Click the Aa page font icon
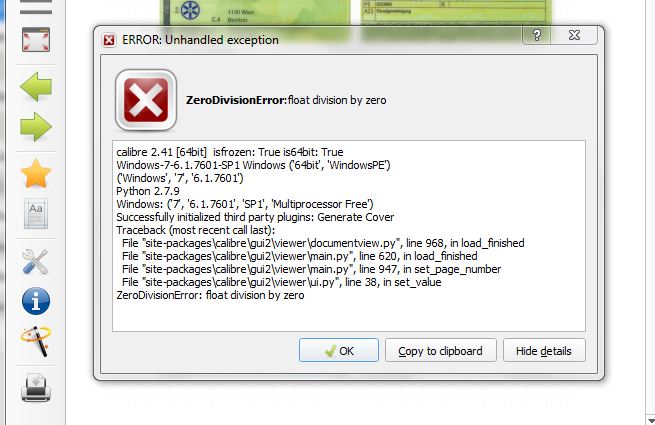655x425 pixels. pos(36,214)
